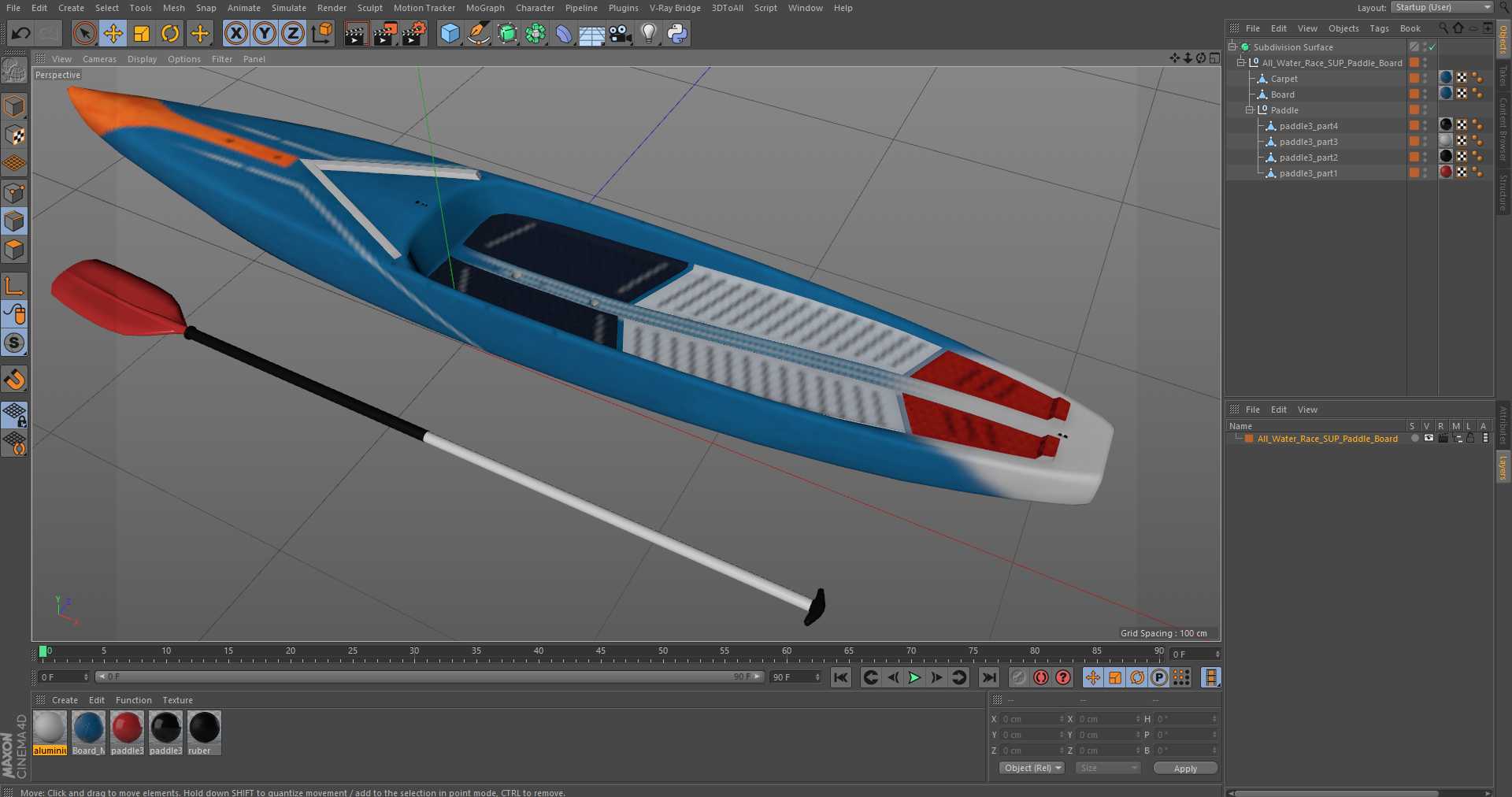Click Go to start of timeline
1512x797 pixels.
point(841,677)
